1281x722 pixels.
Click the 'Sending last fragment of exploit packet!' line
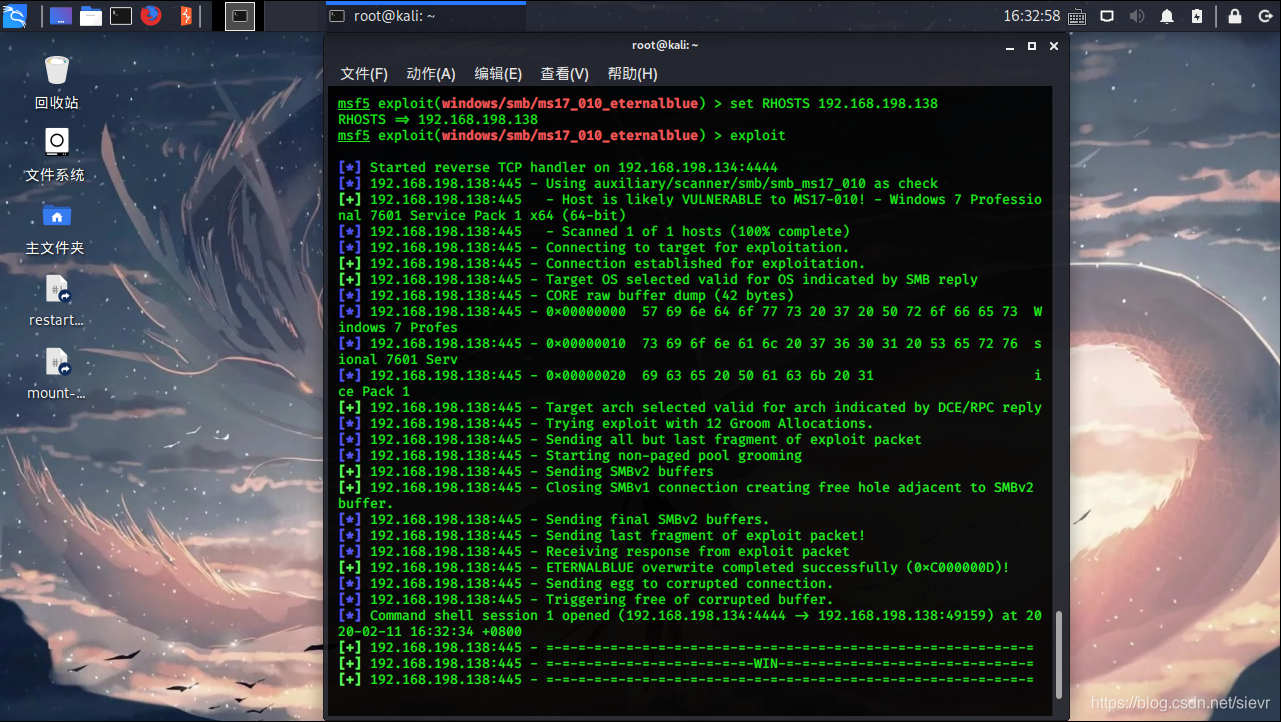coord(602,536)
